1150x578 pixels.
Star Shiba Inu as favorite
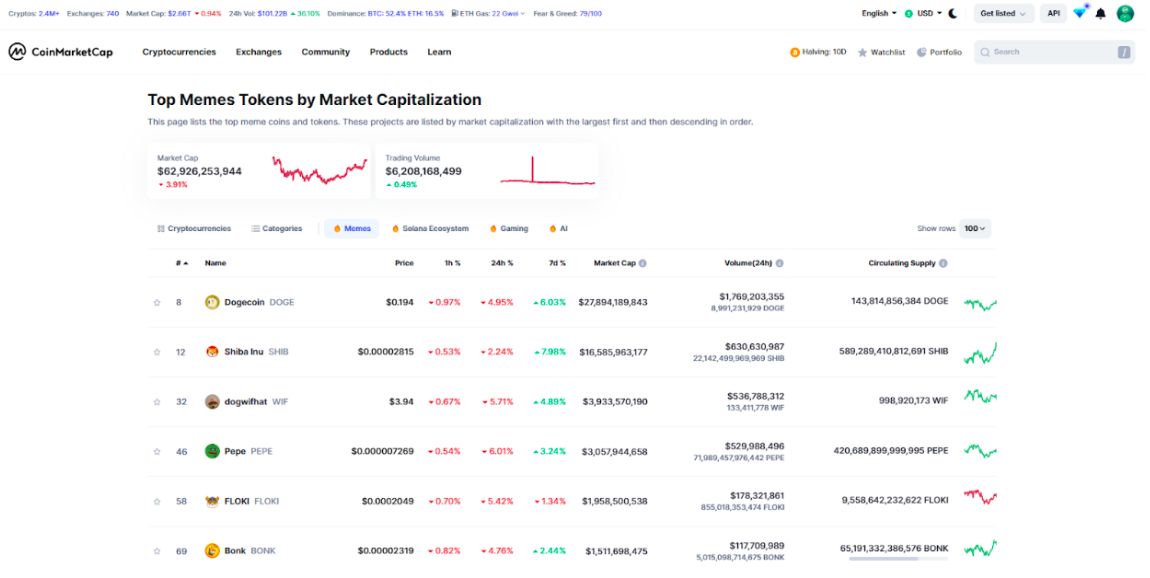[x=156, y=351]
